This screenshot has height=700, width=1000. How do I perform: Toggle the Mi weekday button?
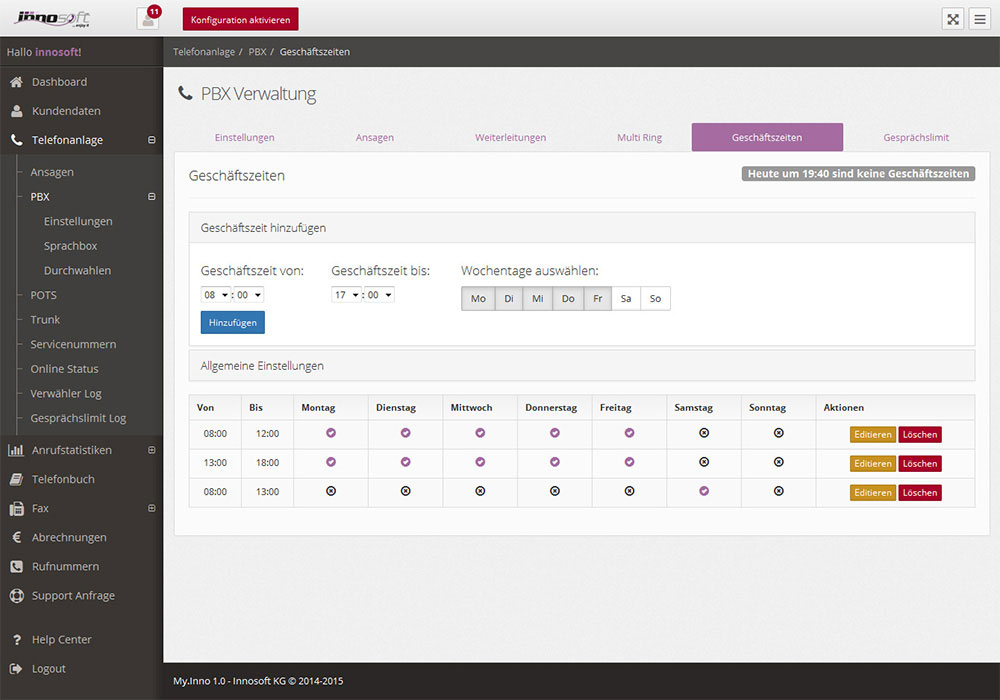coord(538,298)
